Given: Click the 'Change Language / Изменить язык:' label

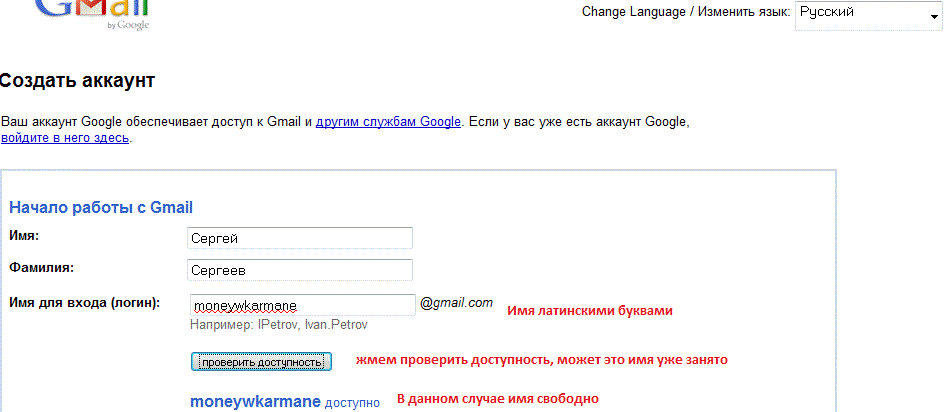Looking at the screenshot, I should point(686,12).
